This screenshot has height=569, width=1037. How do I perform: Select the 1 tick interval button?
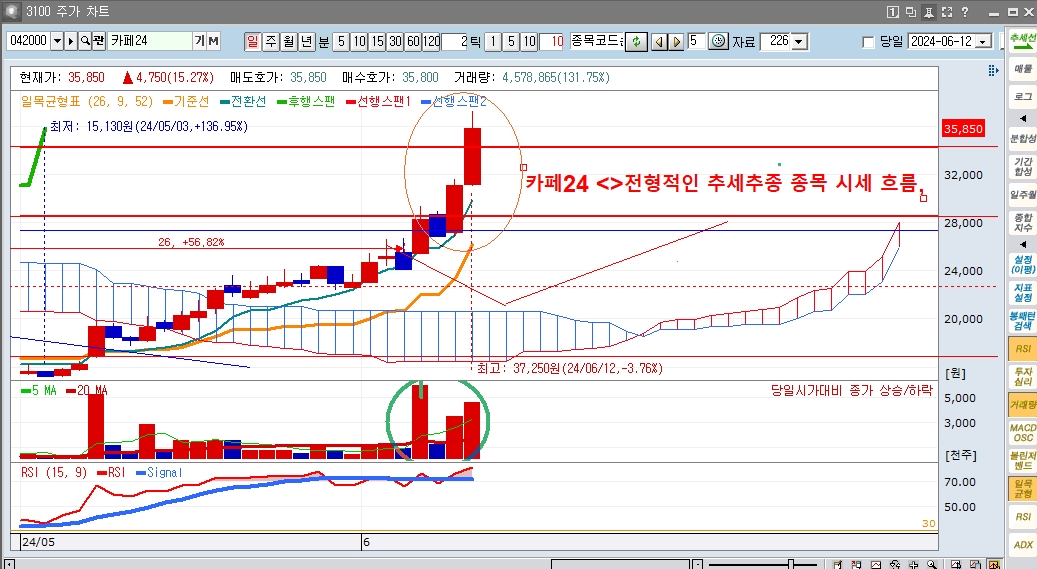click(493, 42)
